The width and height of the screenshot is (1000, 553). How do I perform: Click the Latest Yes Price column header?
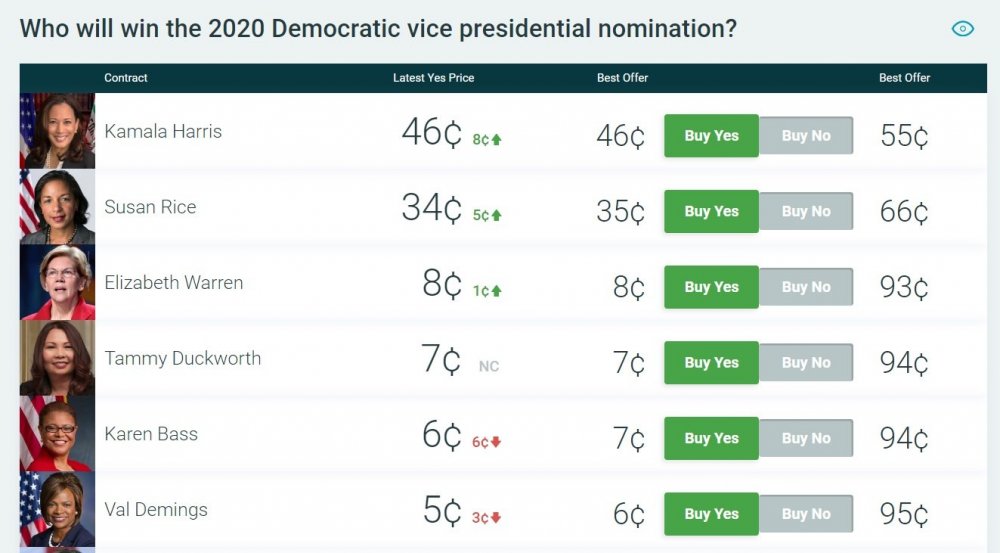pos(433,78)
